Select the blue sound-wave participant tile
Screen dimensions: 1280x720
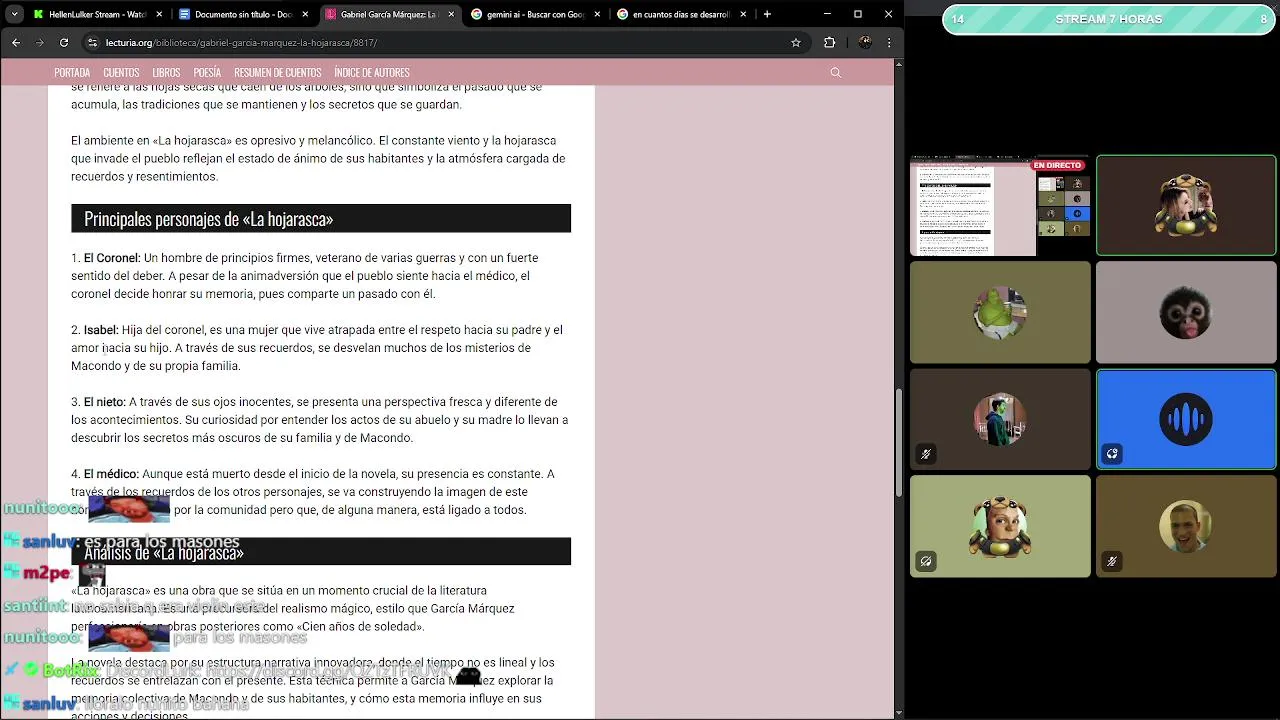coord(1186,419)
